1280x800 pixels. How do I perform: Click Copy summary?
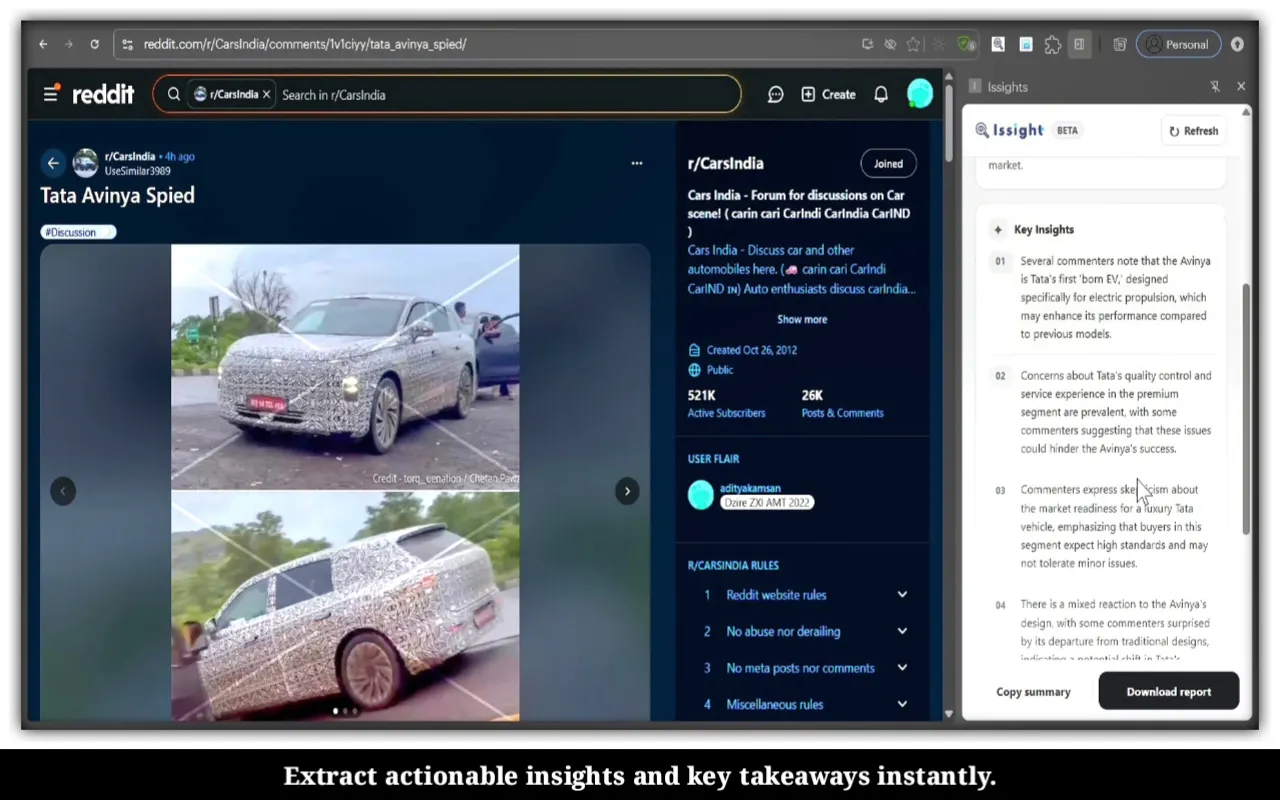[x=1033, y=692]
